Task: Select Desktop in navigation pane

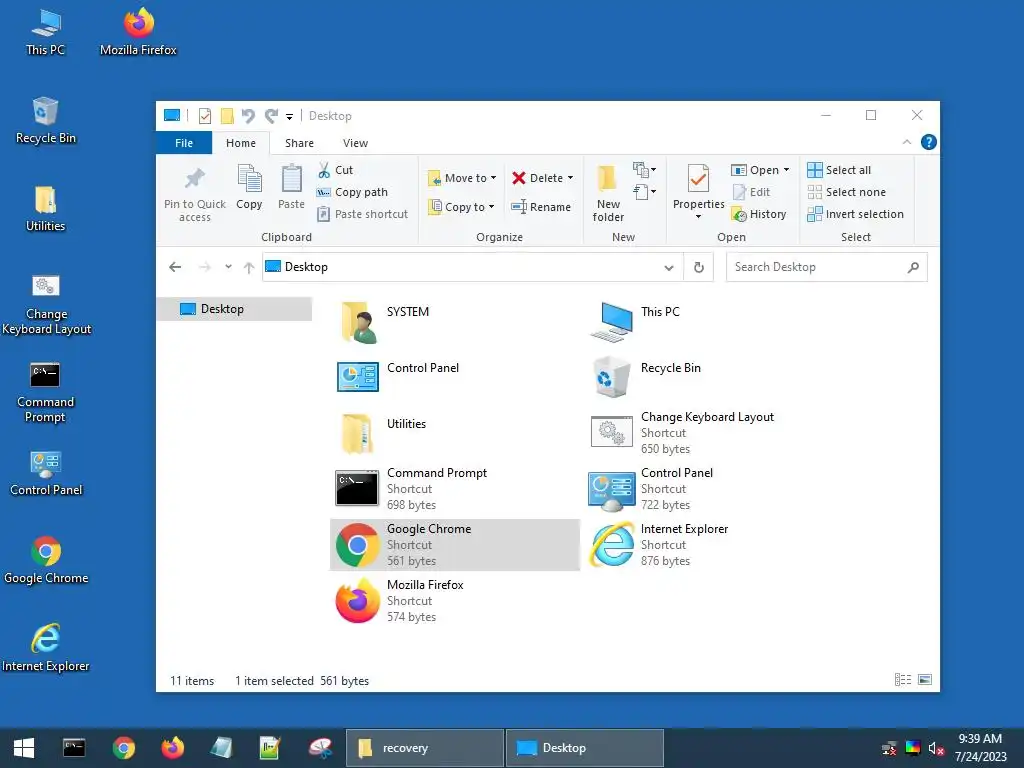Action: tap(234, 309)
